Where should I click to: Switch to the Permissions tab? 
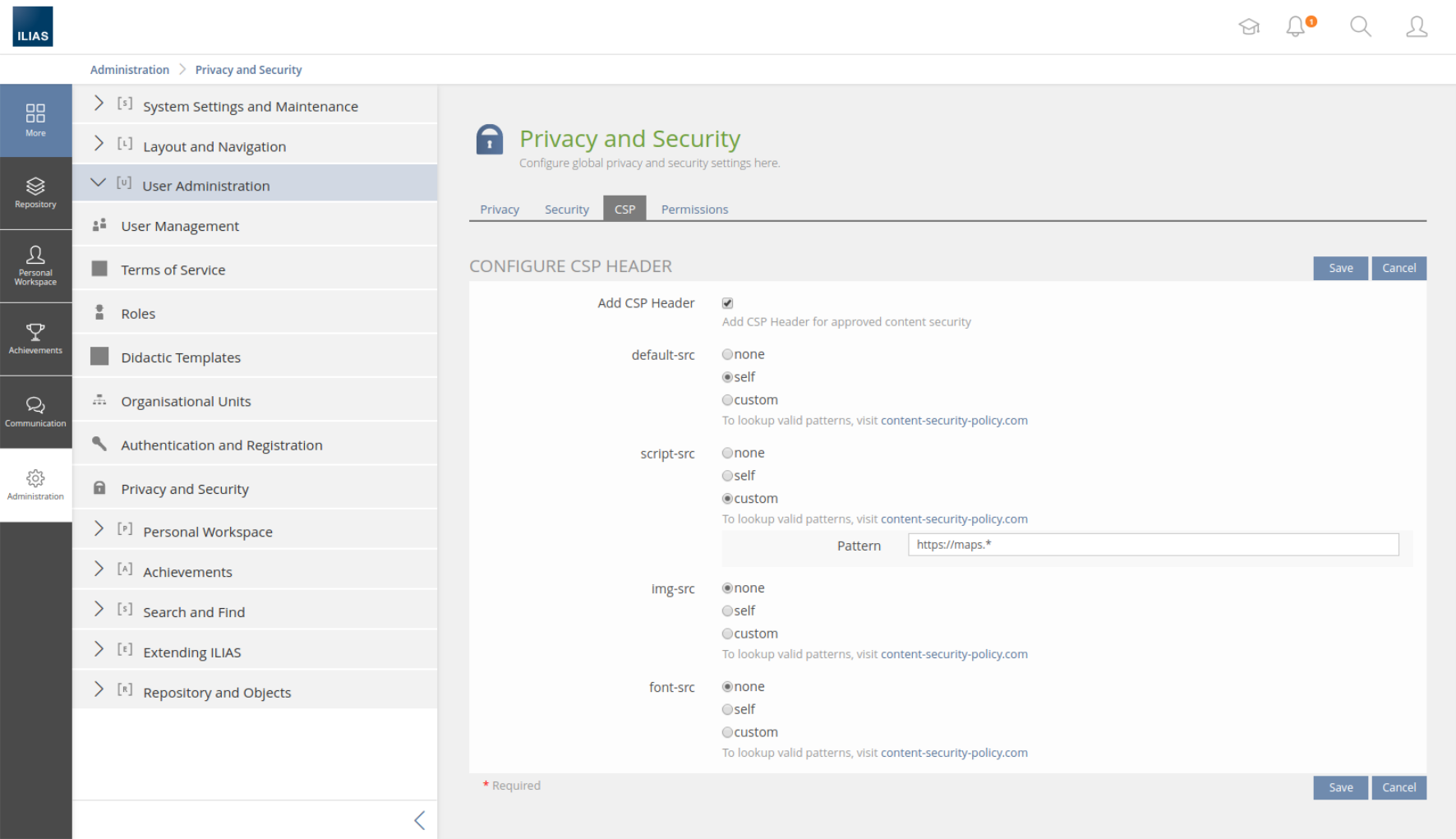tap(694, 210)
